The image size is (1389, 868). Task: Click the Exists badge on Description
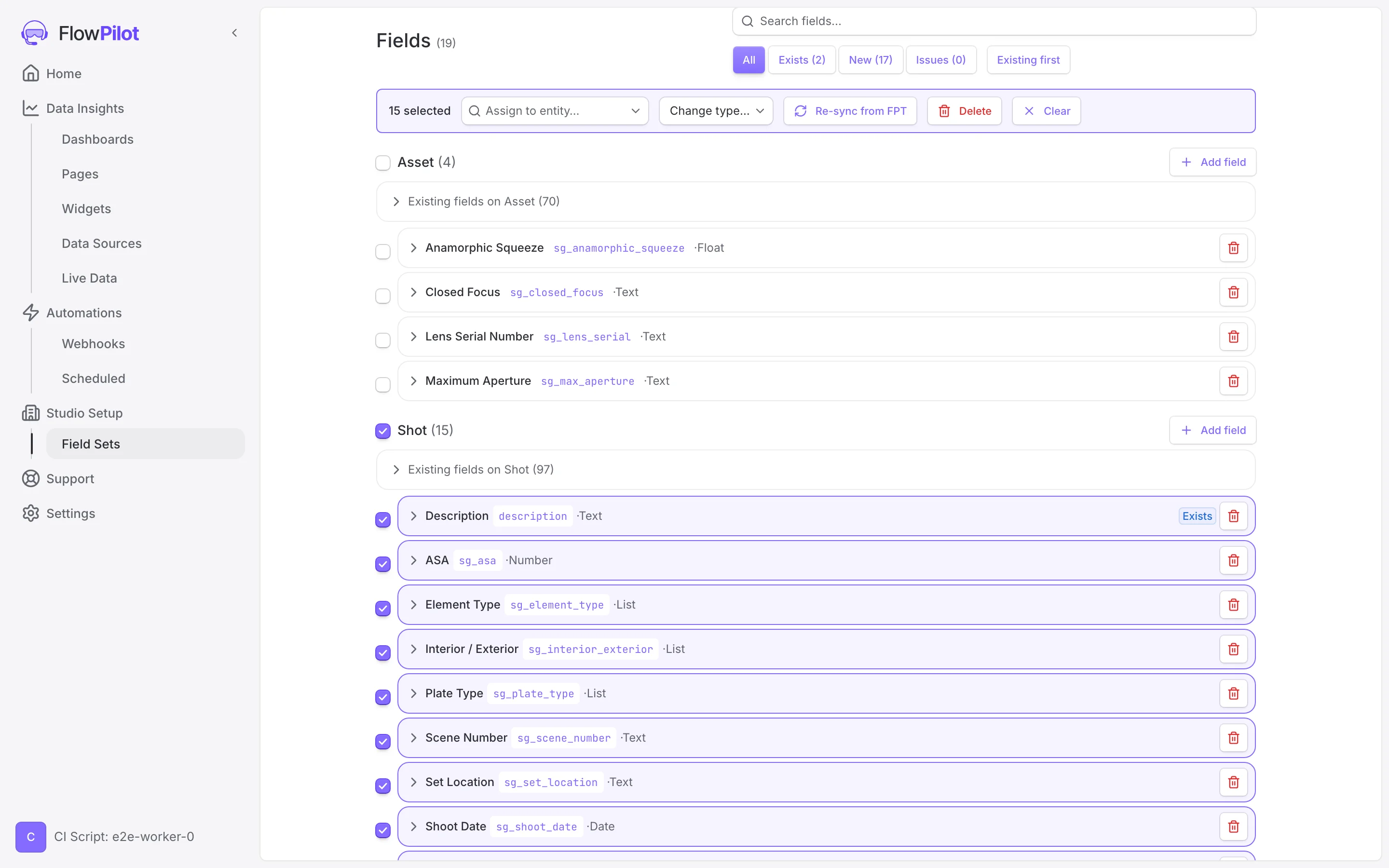click(x=1197, y=516)
